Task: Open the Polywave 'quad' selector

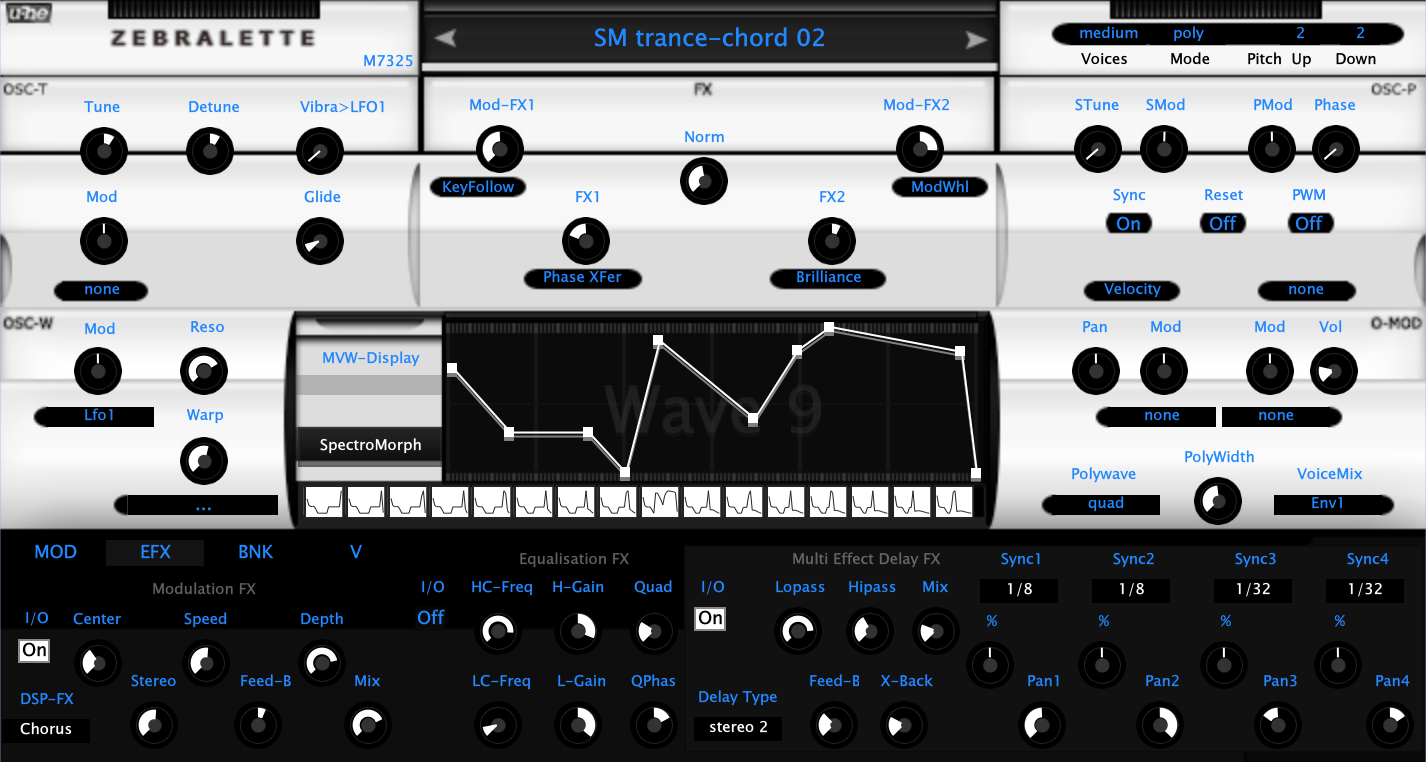Action: point(1101,504)
